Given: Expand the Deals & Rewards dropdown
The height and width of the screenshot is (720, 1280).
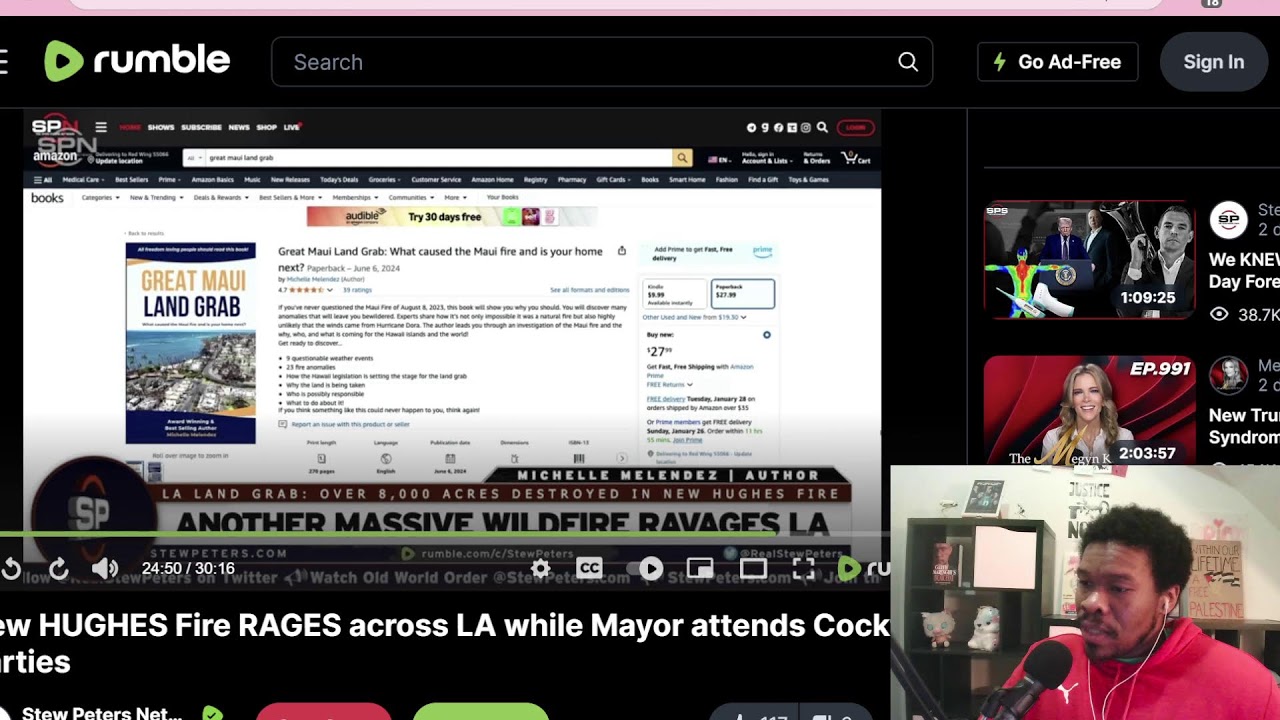Looking at the screenshot, I should (x=222, y=198).
